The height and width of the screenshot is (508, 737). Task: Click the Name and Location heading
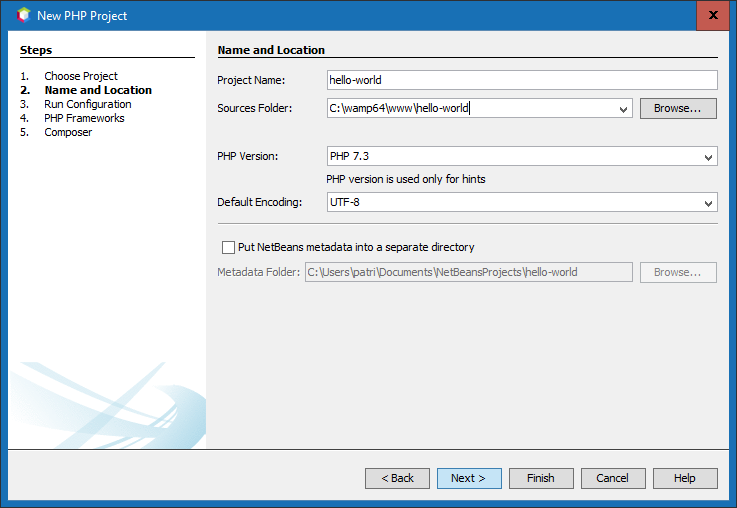coord(271,50)
